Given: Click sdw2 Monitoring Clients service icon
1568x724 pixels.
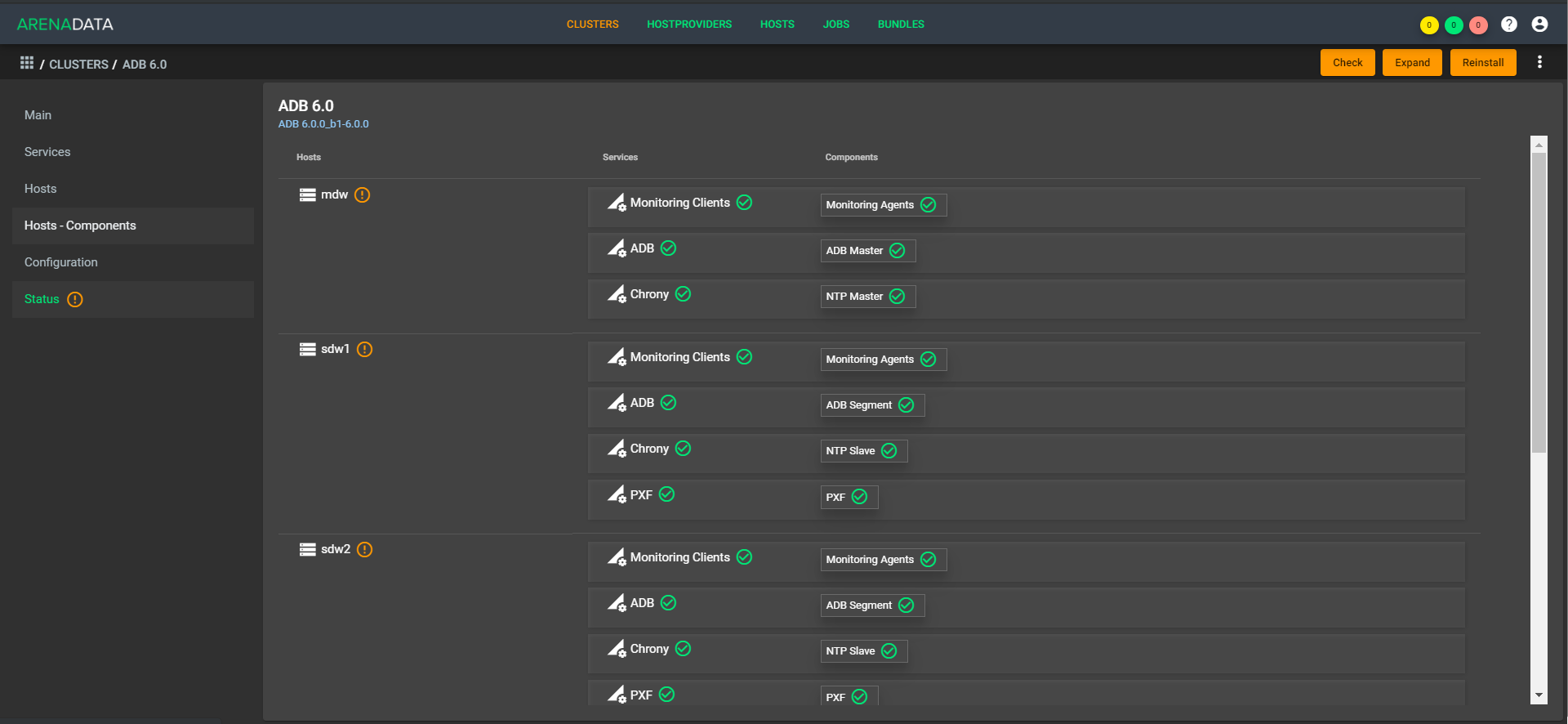Looking at the screenshot, I should 617,557.
